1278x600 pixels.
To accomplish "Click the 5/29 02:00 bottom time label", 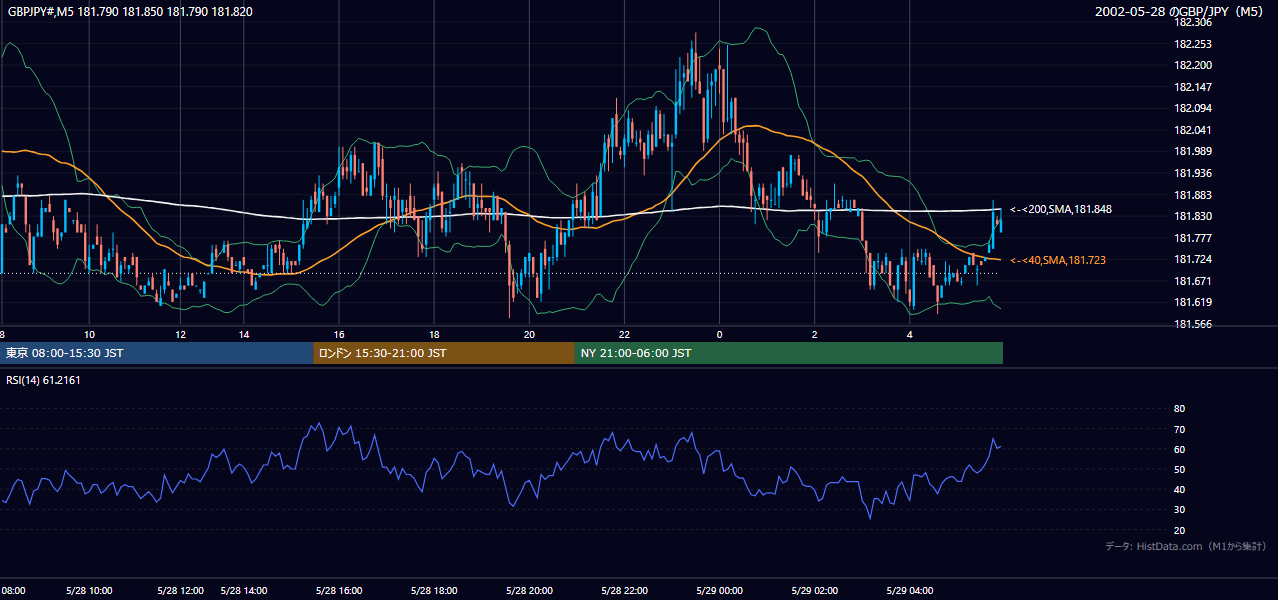I will point(814,590).
